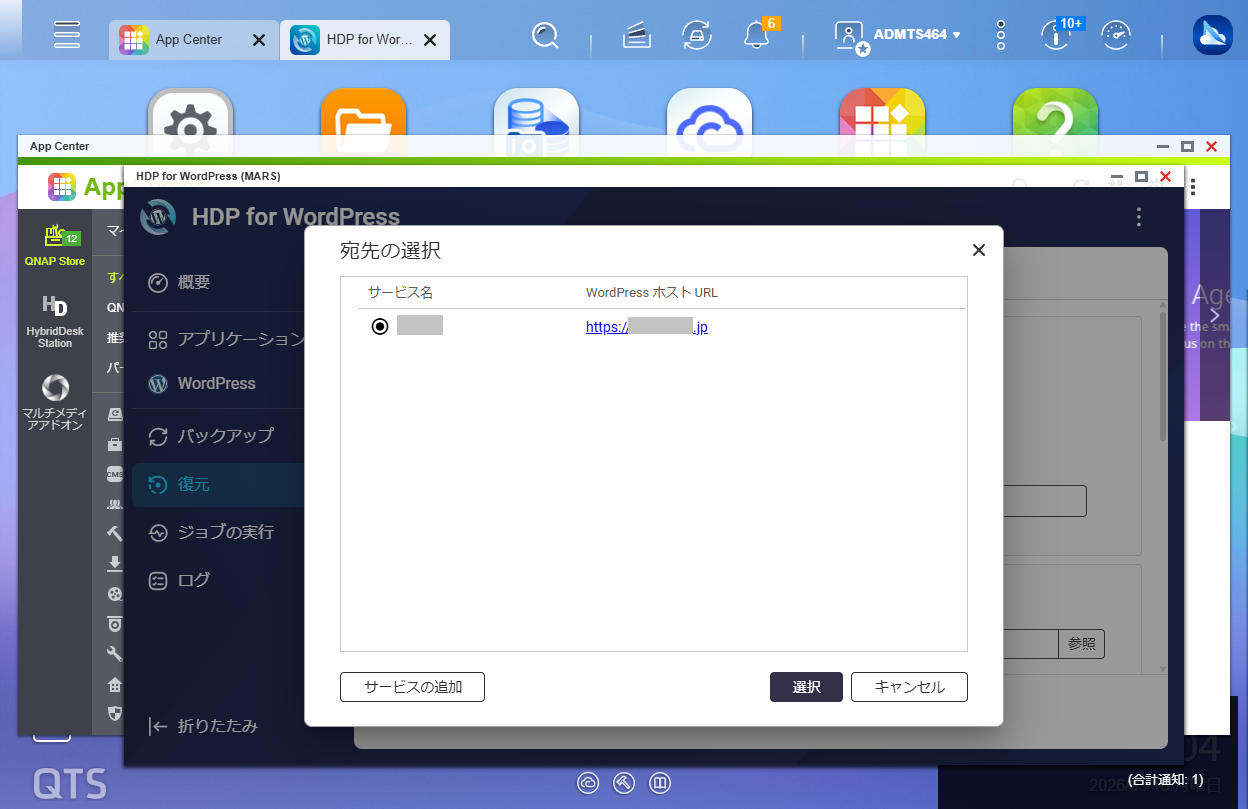This screenshot has width=1248, height=809.
Task: Open the バックアップ sidebar menu item
Action: (213, 436)
